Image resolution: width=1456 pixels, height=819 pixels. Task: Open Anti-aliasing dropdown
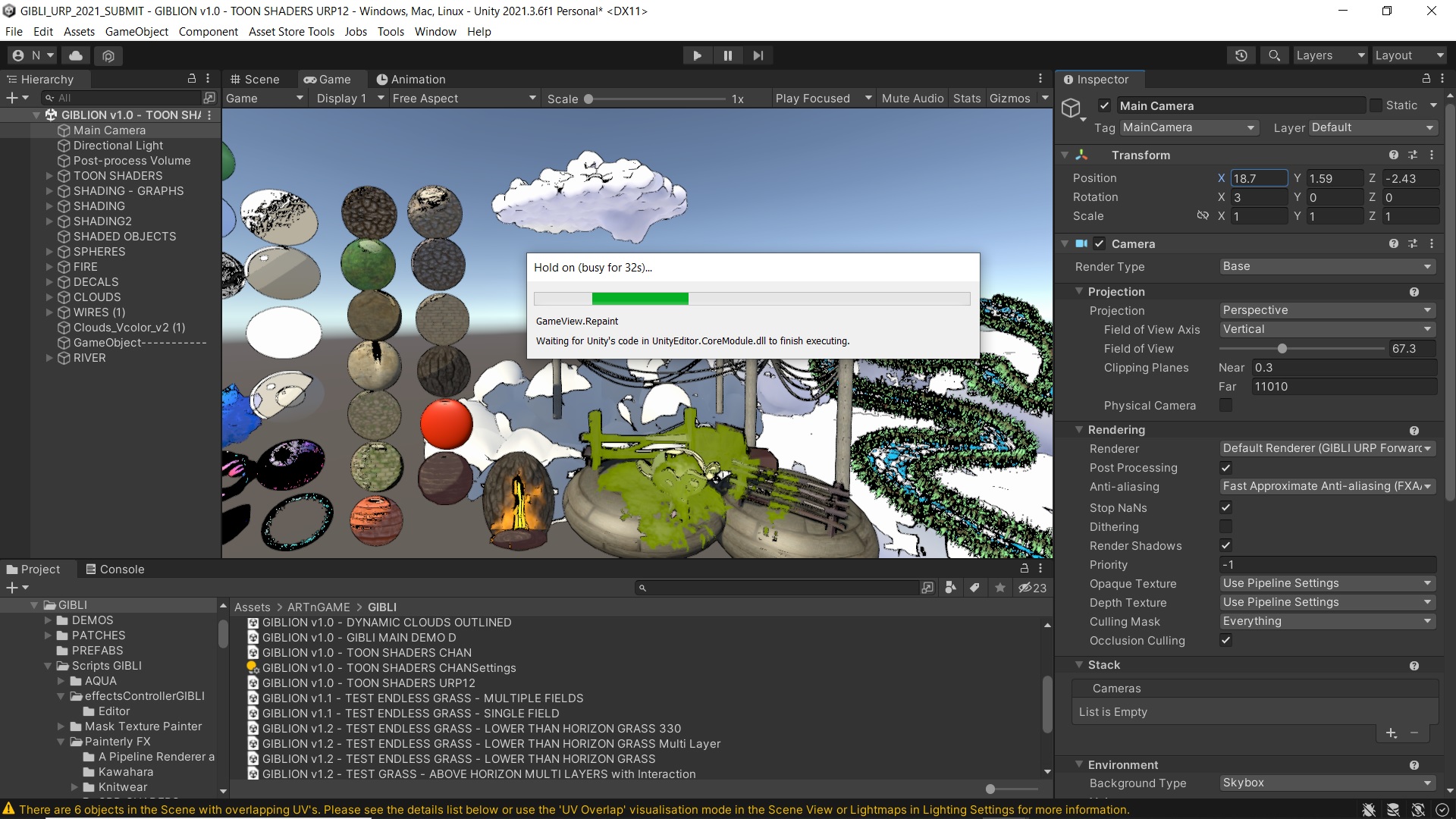point(1328,486)
